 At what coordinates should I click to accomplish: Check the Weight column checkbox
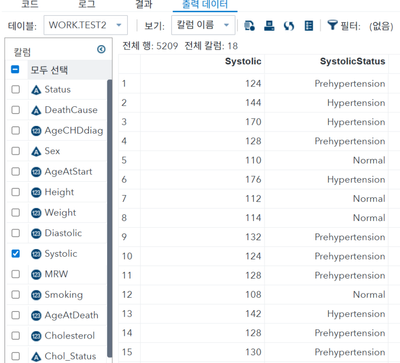coord(16,213)
